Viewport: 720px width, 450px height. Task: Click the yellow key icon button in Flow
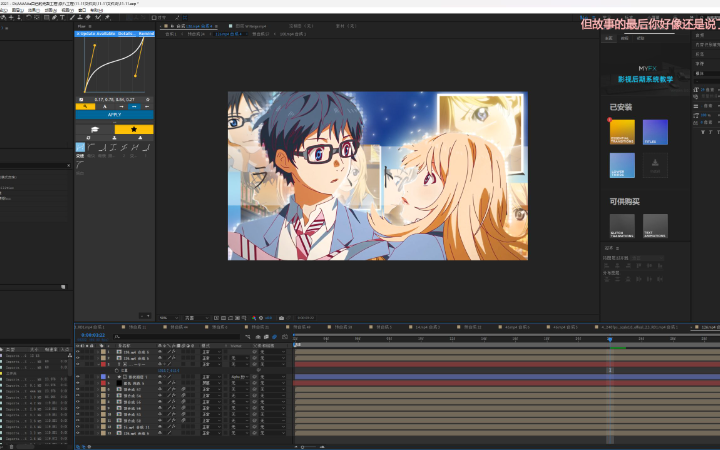(x=85, y=107)
